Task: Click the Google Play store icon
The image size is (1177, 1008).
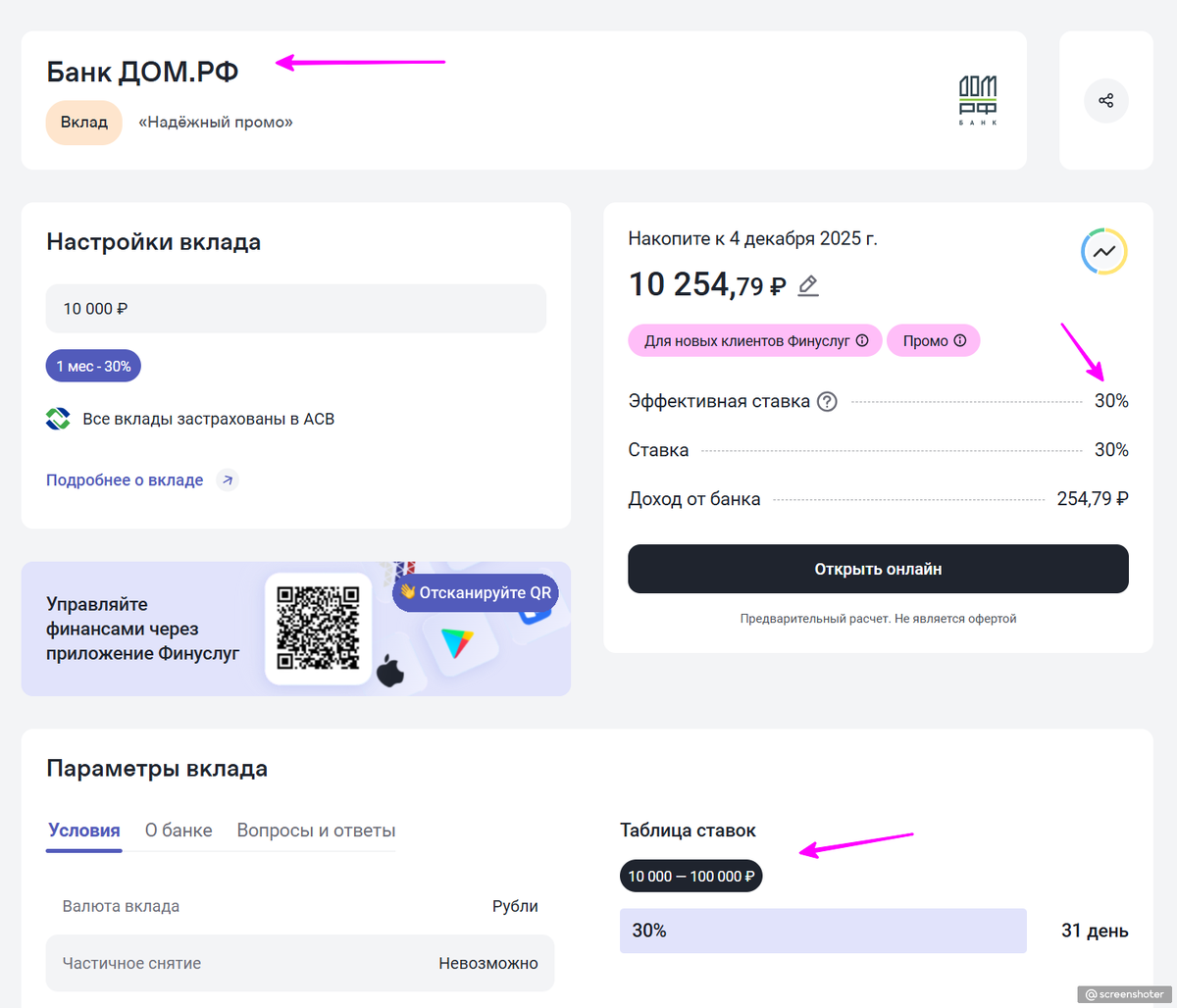Action: pyautogui.click(x=457, y=643)
